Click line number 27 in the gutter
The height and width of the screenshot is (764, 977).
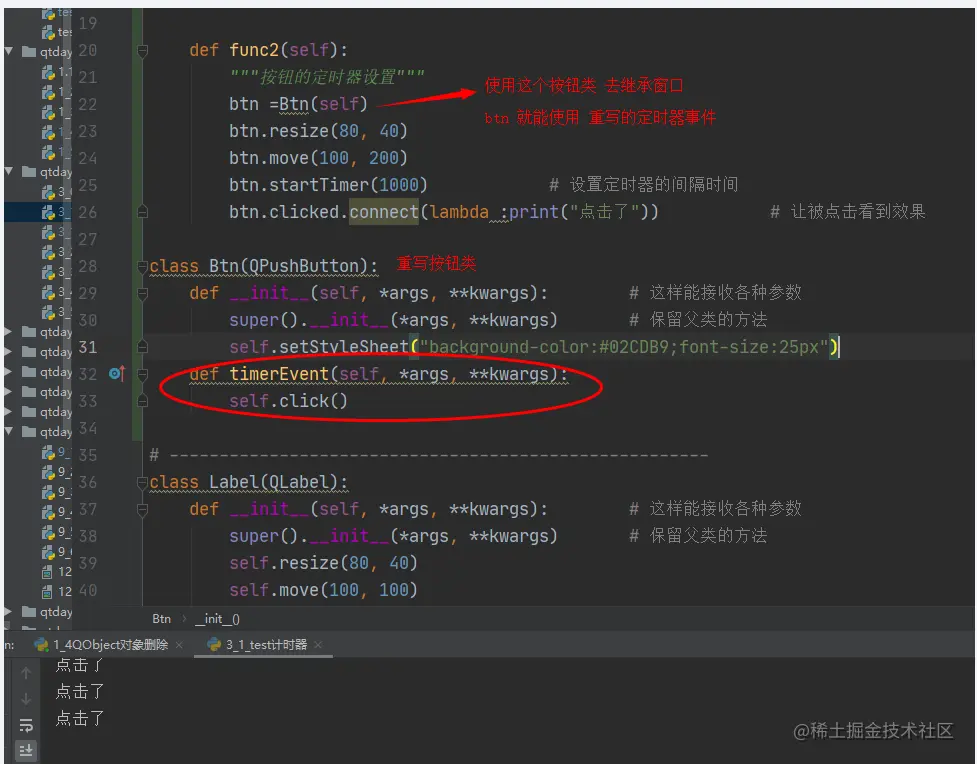pos(88,239)
